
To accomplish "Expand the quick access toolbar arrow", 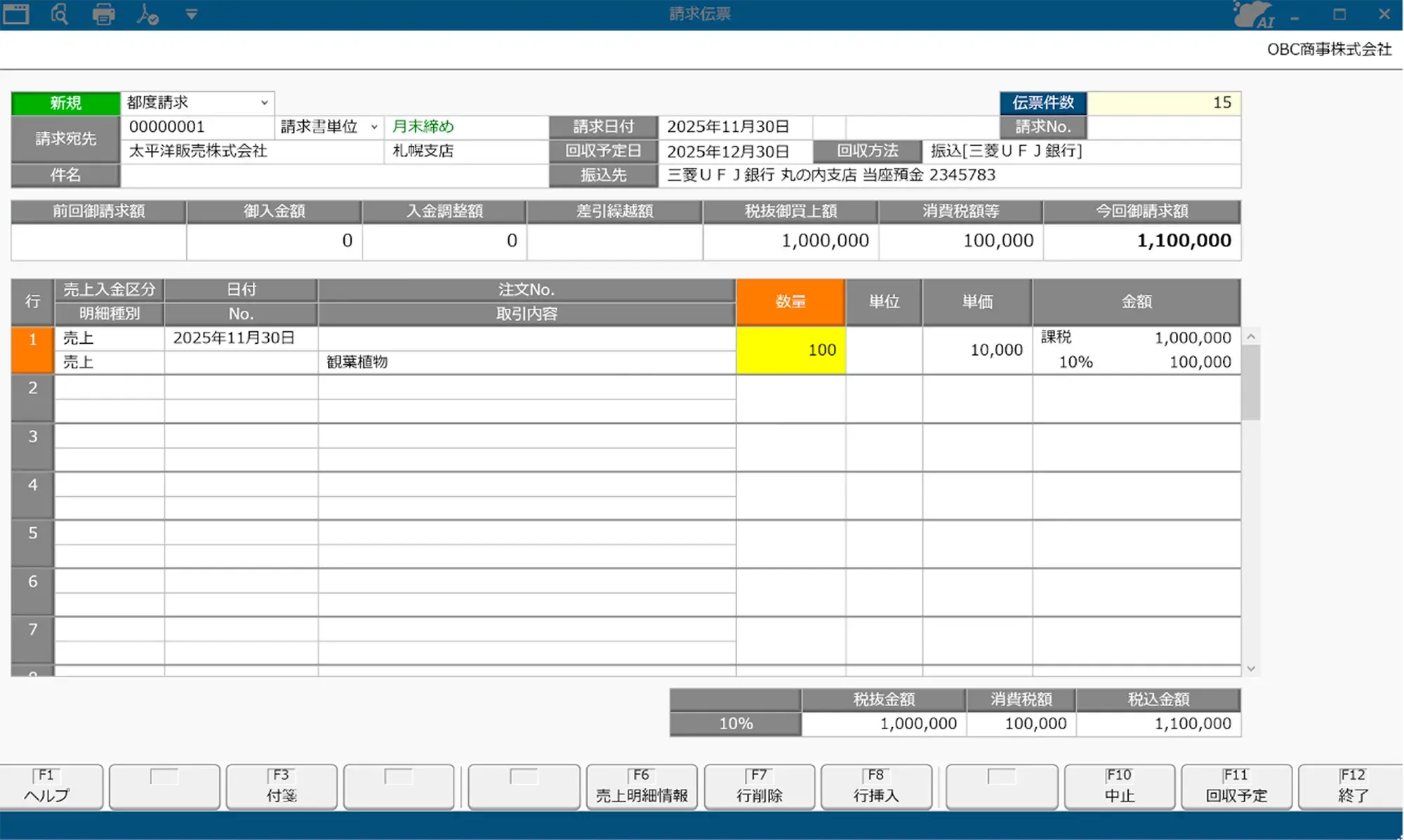I will pyautogui.click(x=191, y=14).
